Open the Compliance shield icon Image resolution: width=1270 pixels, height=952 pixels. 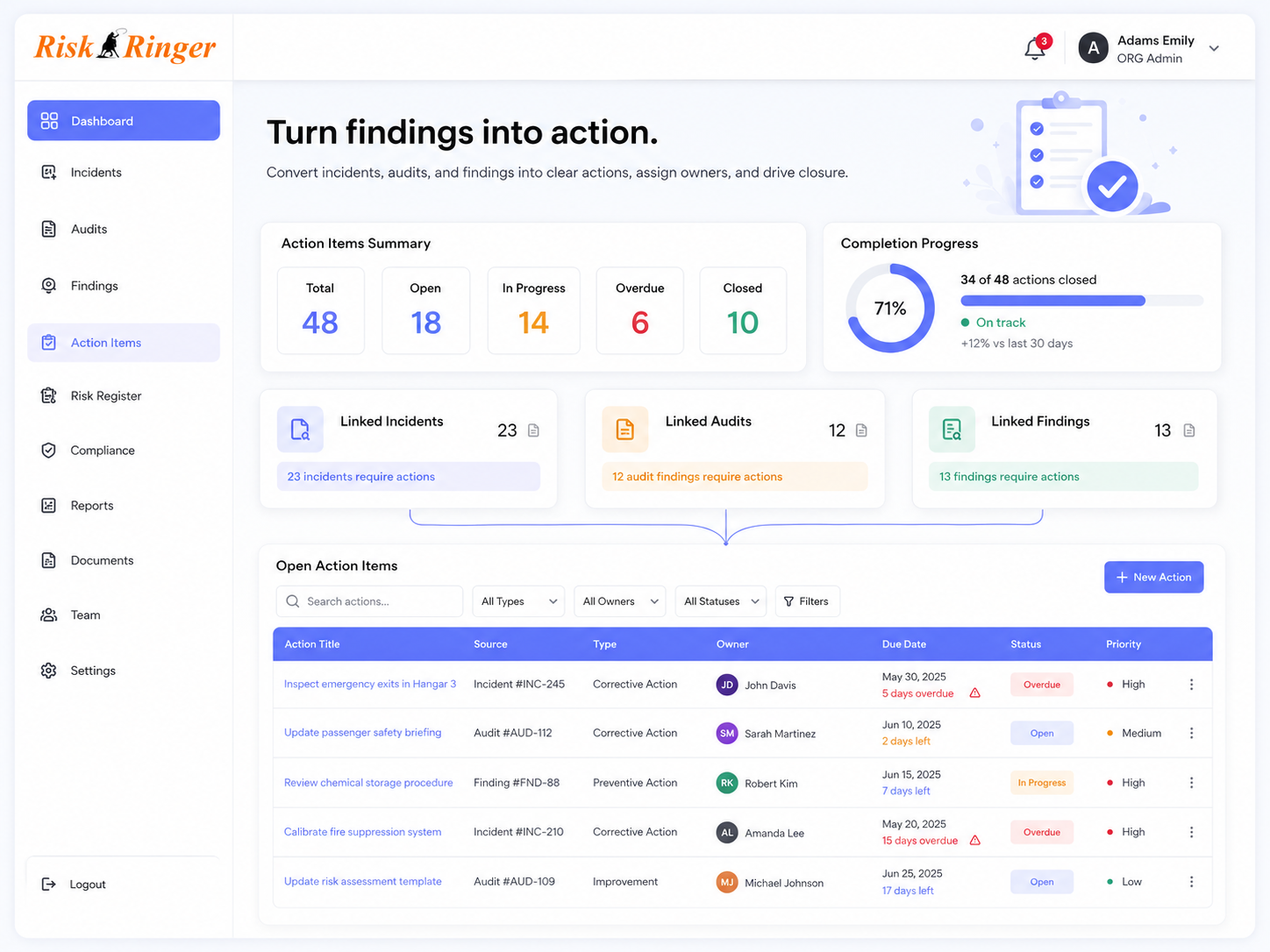coord(49,451)
